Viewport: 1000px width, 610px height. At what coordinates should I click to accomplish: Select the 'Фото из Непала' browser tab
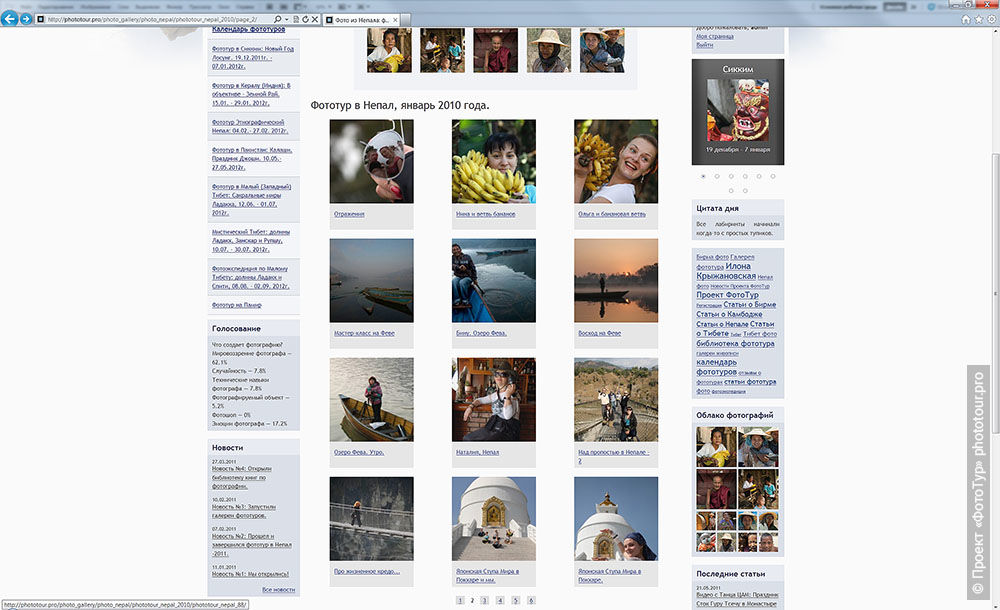point(362,20)
